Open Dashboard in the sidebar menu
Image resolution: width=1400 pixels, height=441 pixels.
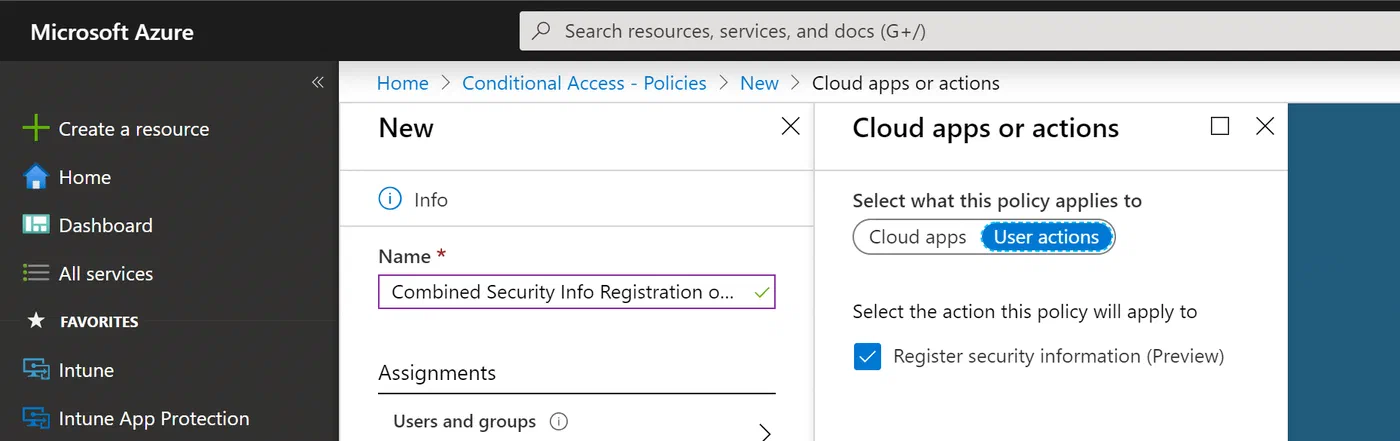[x=106, y=225]
